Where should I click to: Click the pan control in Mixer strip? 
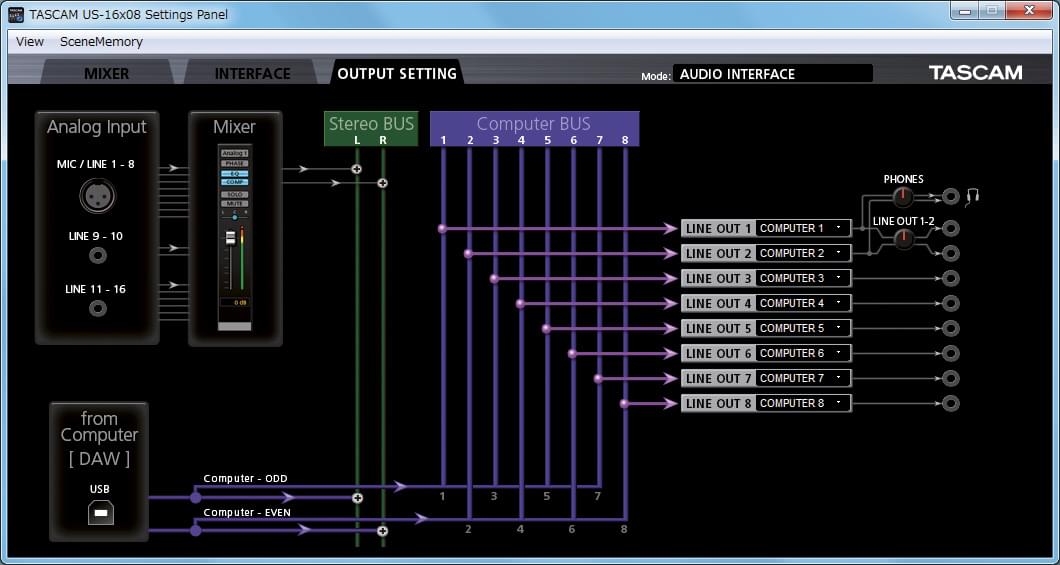(235, 218)
